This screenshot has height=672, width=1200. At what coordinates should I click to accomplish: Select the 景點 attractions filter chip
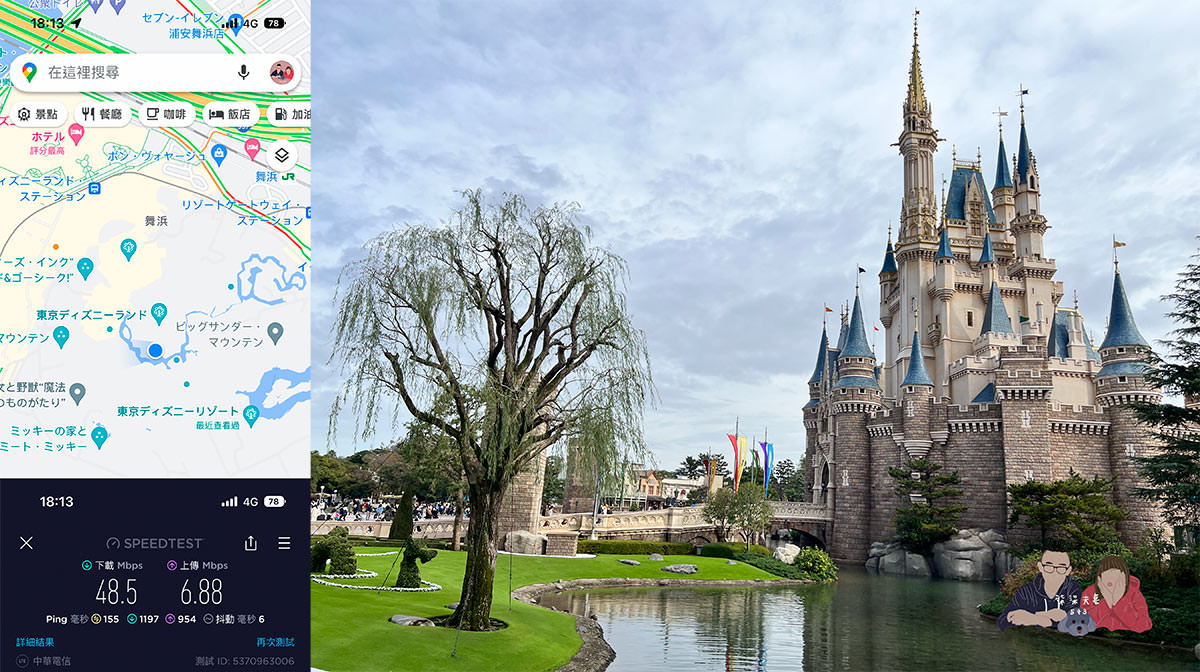39,114
